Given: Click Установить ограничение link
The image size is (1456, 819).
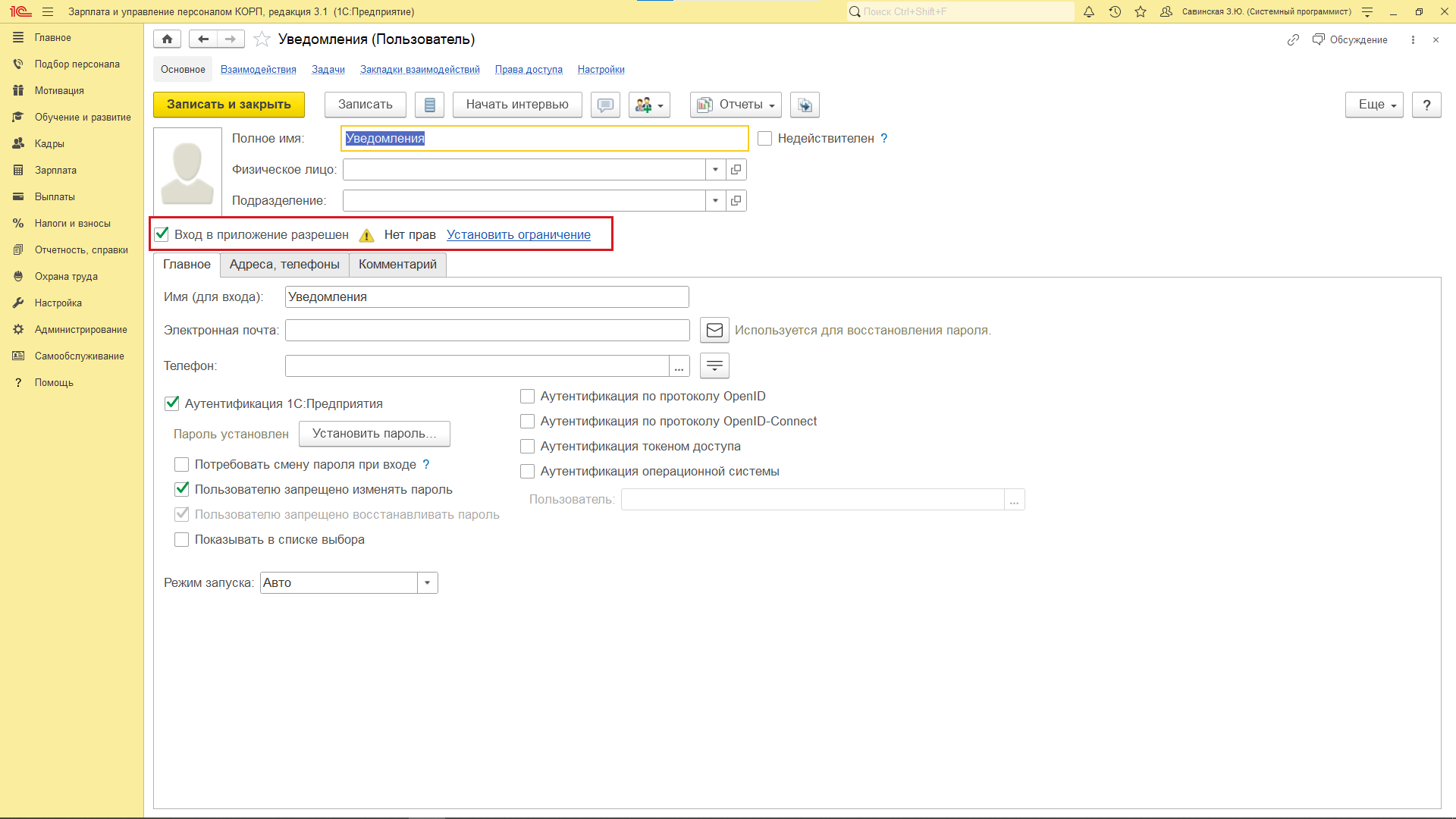Looking at the screenshot, I should (x=518, y=234).
